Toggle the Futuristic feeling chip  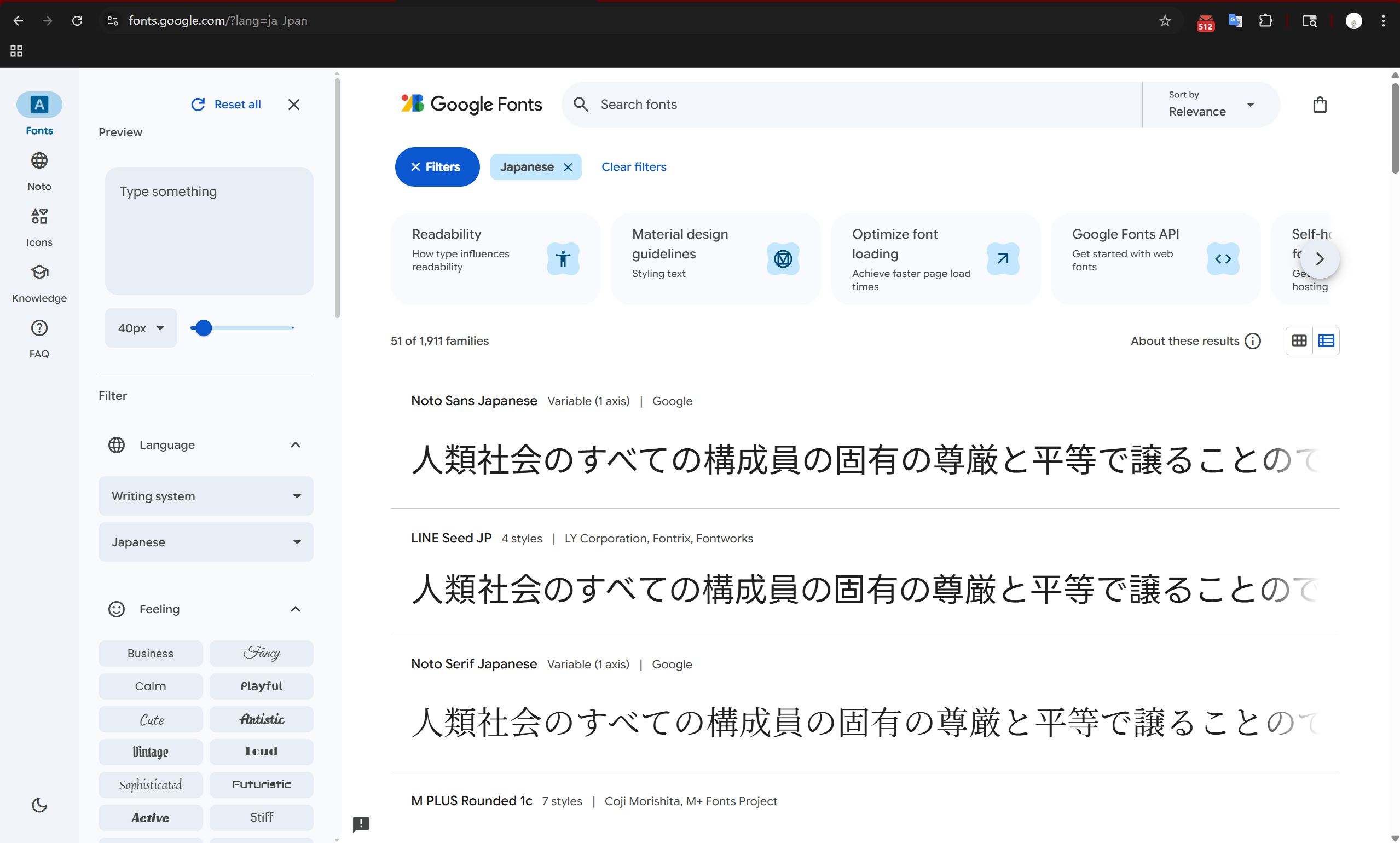(261, 784)
